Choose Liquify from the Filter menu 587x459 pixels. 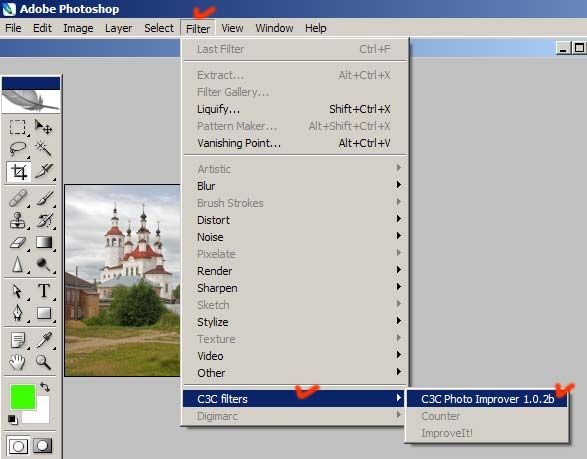[x=295, y=109]
